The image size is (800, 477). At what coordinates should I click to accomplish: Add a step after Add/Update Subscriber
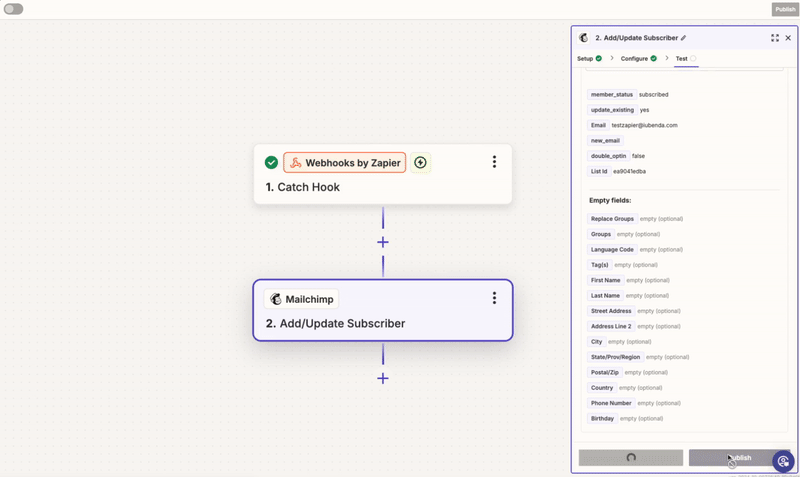tap(383, 378)
